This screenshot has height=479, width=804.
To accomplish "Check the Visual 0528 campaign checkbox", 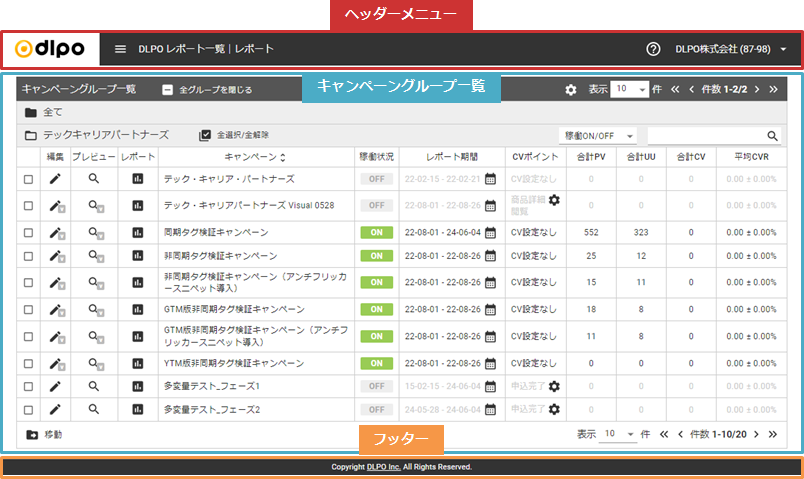I will pyautogui.click(x=28, y=206).
